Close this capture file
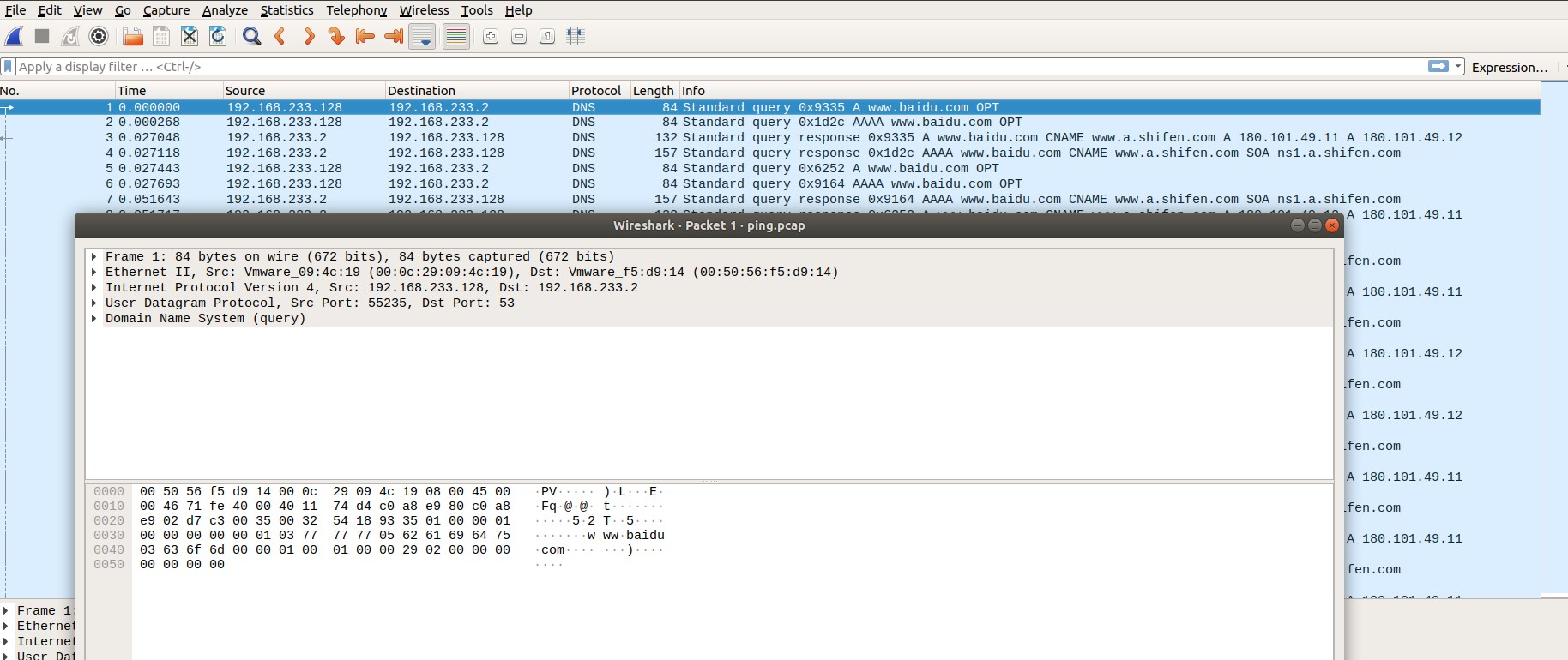Image resolution: width=1568 pixels, height=660 pixels. (x=190, y=36)
